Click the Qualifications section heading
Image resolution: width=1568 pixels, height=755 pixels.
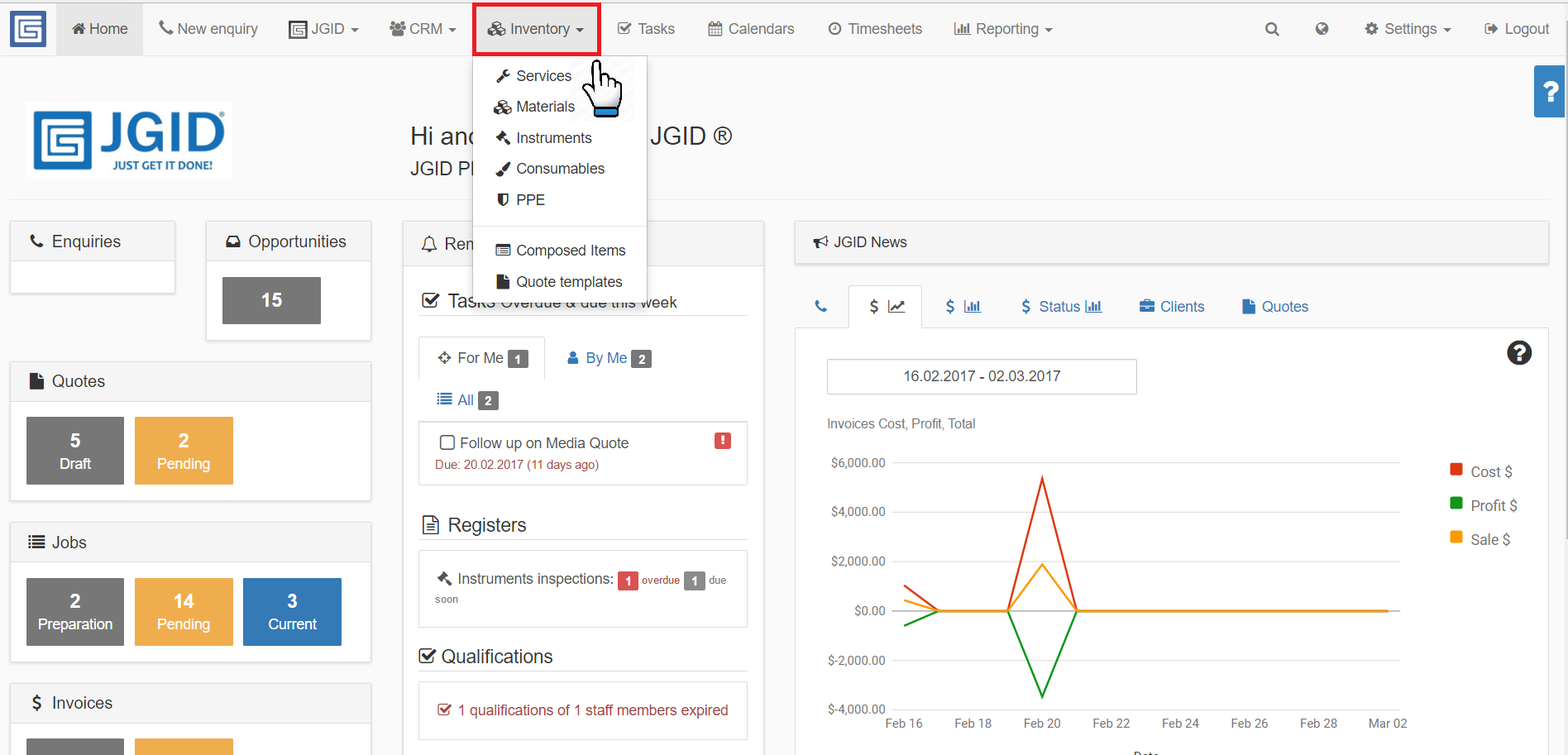point(486,657)
